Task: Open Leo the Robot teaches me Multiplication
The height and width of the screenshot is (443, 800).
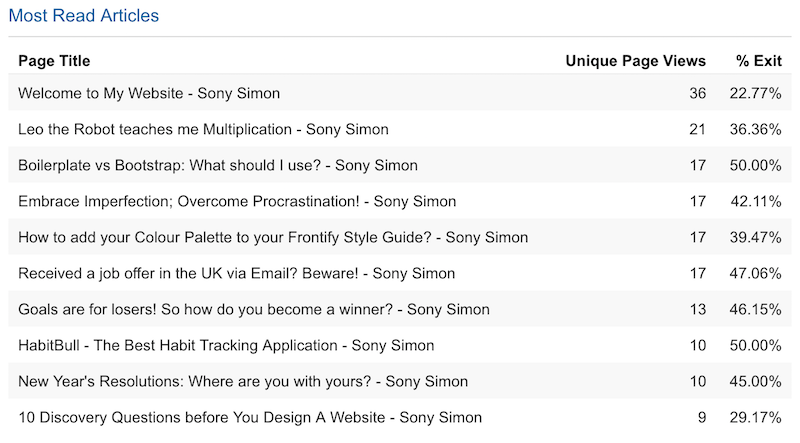Action: pos(203,129)
